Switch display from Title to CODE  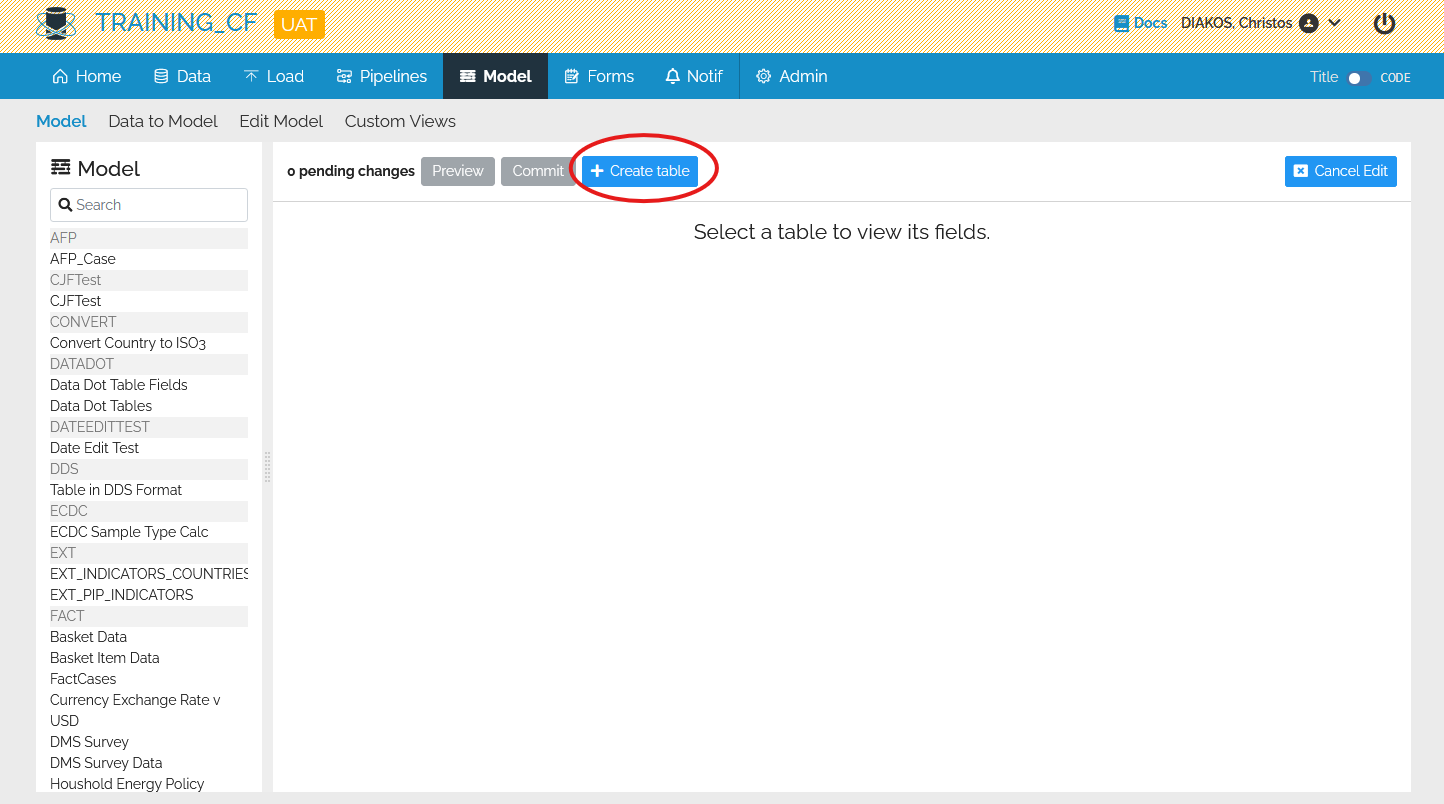1358,76
